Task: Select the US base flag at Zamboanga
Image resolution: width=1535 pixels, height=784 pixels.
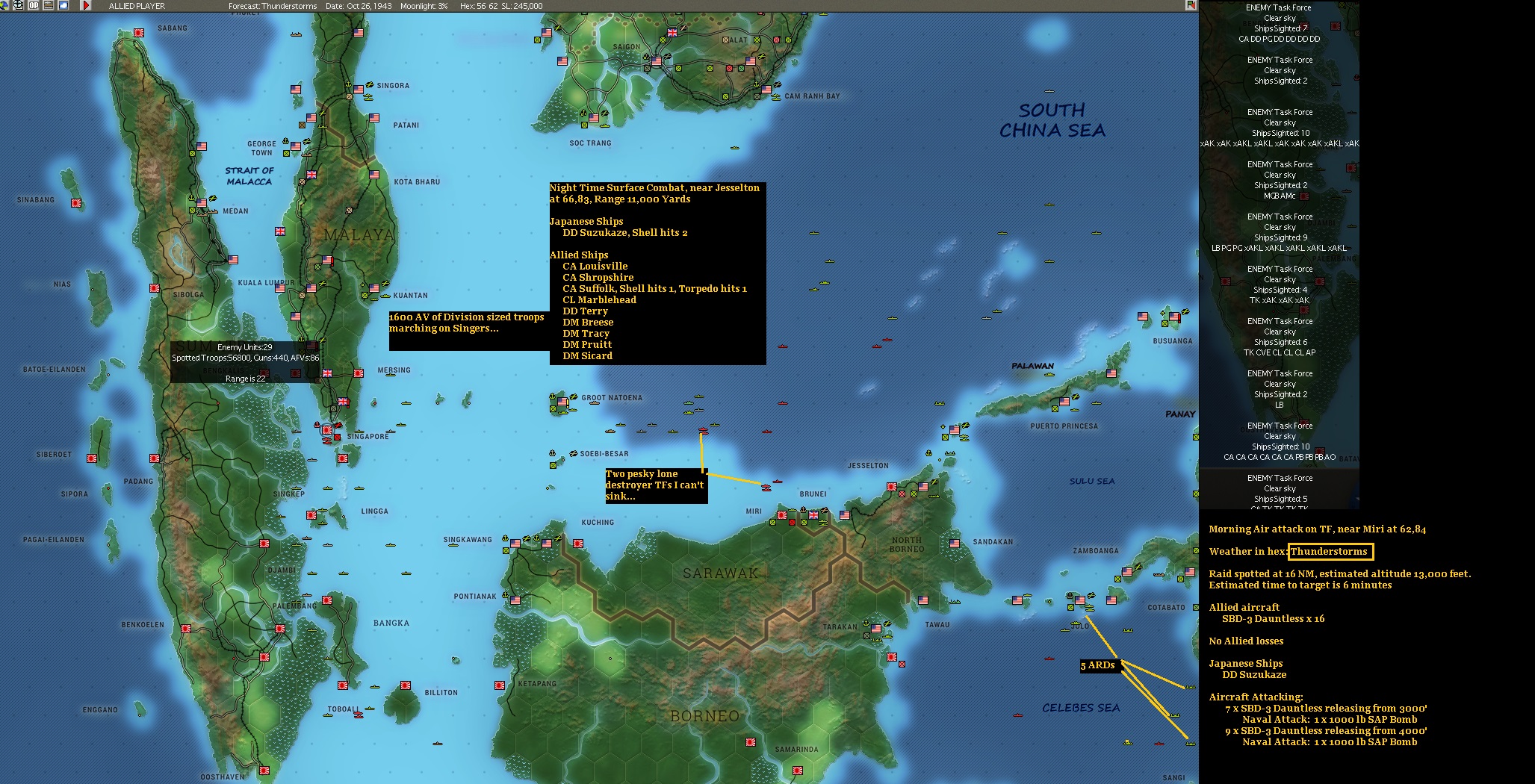Action: [x=1127, y=572]
